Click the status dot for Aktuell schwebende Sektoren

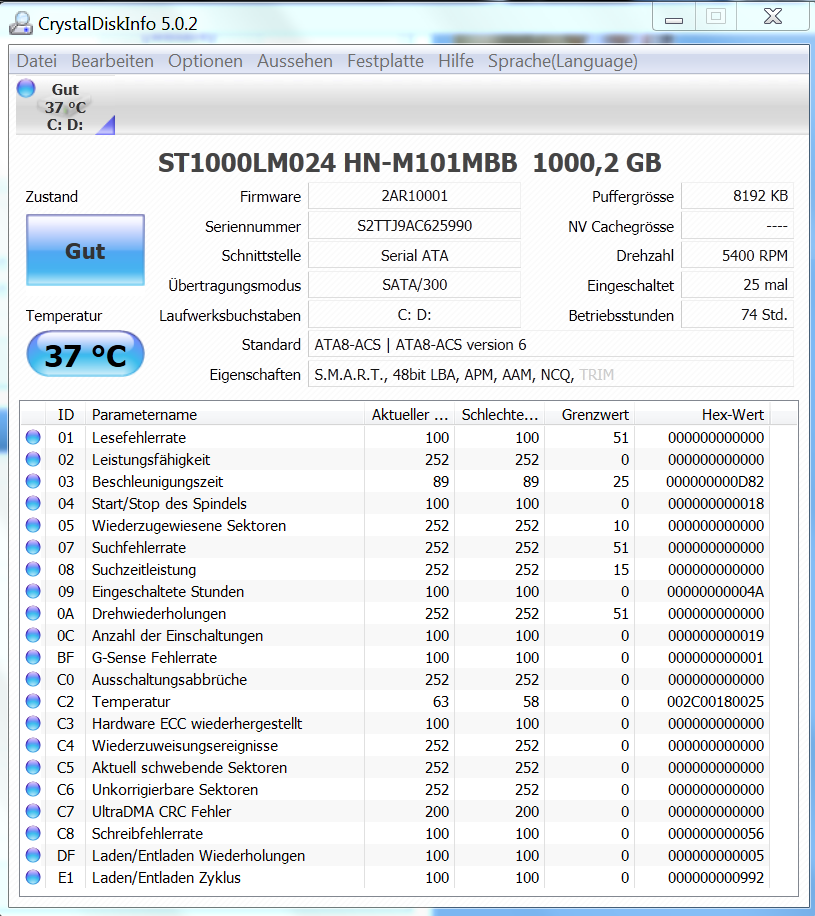[x=33, y=767]
